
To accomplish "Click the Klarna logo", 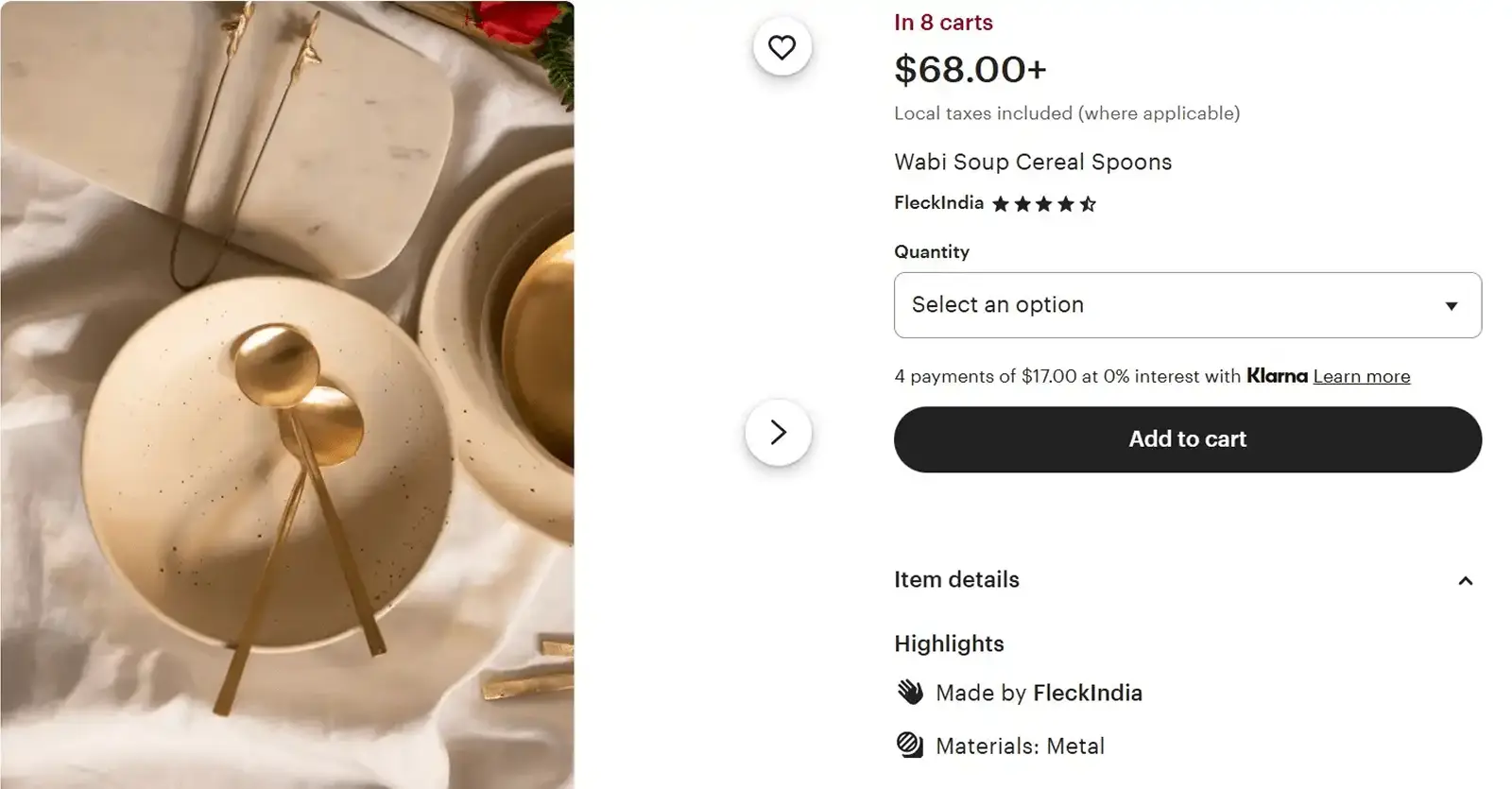I will click(x=1278, y=376).
